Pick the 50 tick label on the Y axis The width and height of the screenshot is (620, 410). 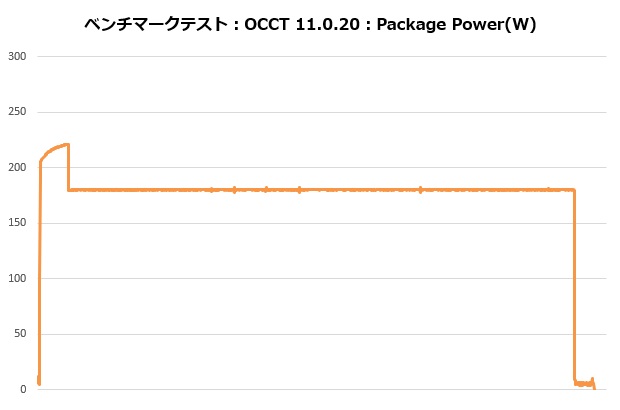20,334
